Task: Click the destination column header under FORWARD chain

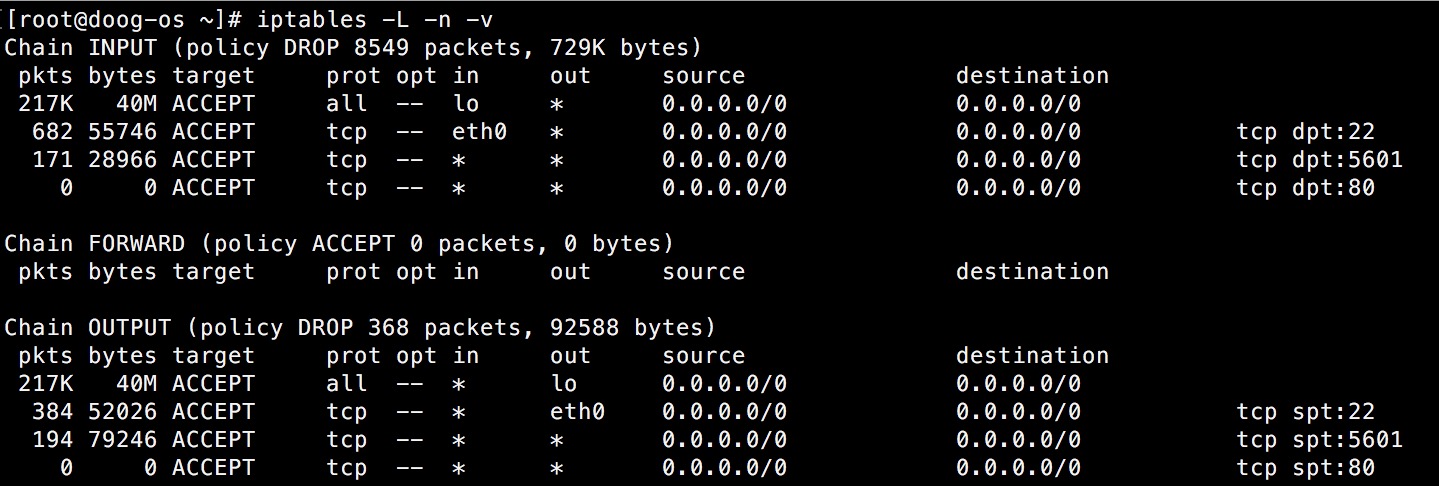Action: pyautogui.click(x=1032, y=271)
